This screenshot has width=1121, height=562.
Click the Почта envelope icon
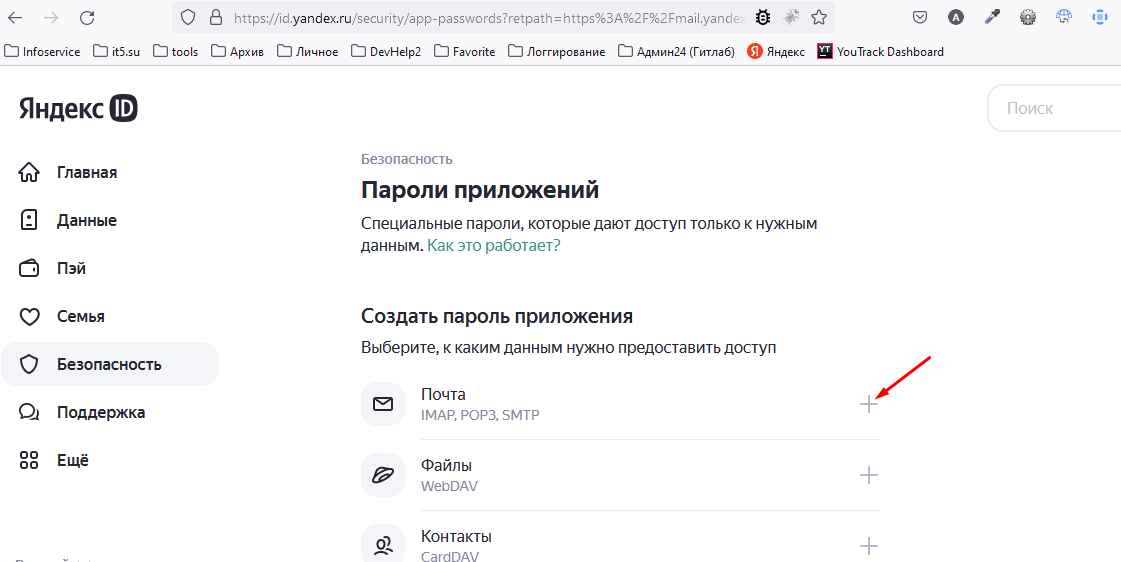(383, 404)
